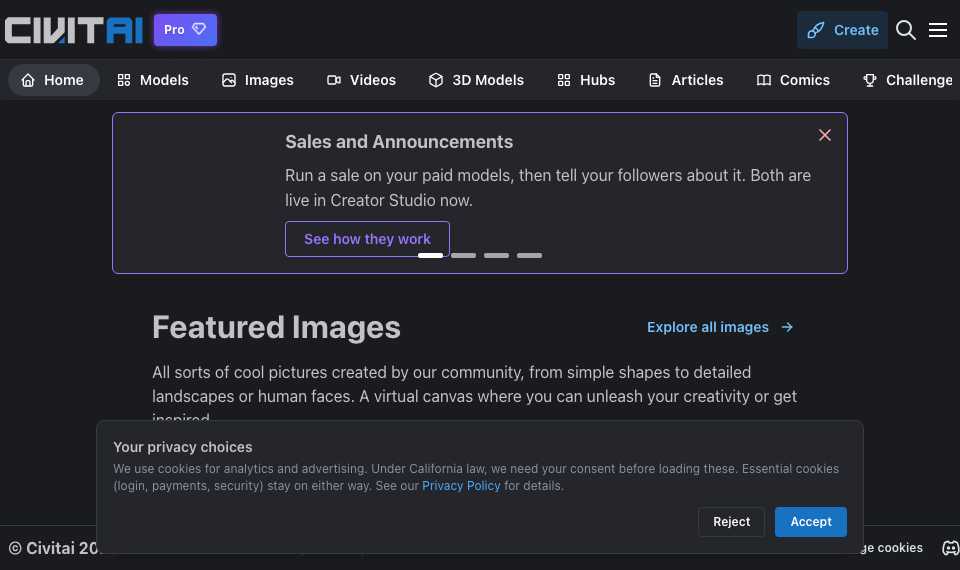
Task: Open the Hubs tab
Action: (586, 80)
